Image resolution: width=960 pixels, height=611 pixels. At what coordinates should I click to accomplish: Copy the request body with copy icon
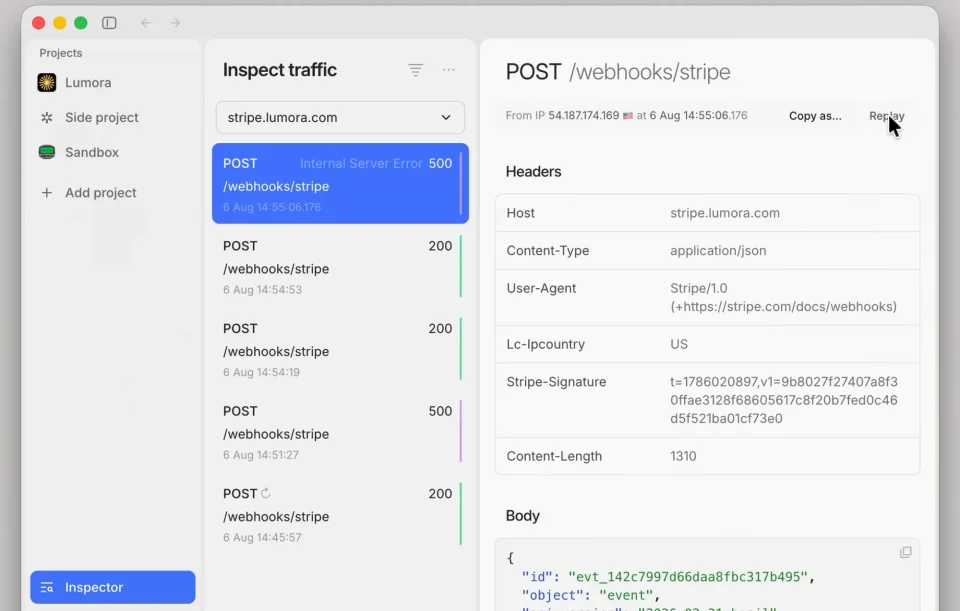(x=906, y=553)
